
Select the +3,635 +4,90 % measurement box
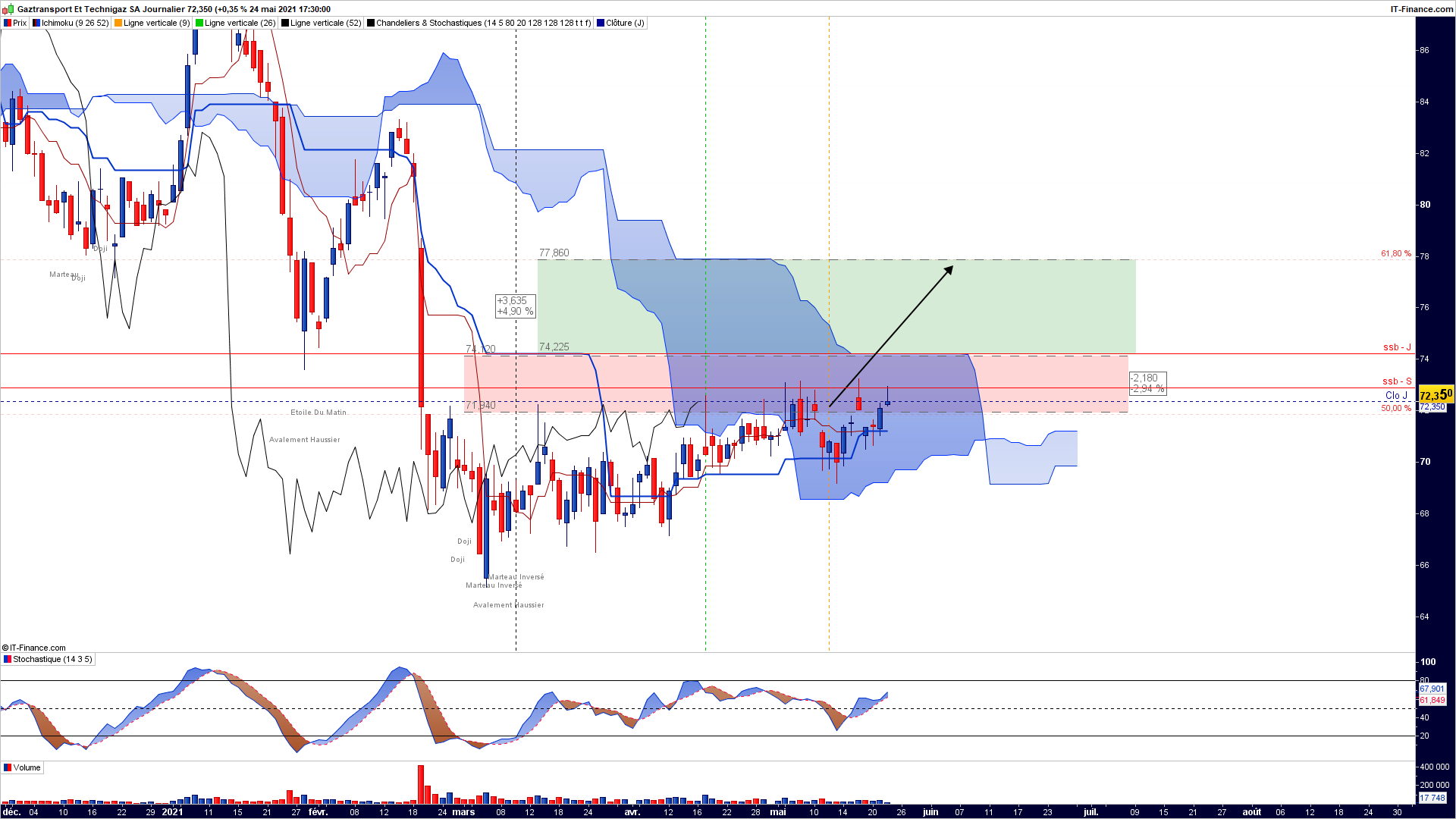point(515,306)
